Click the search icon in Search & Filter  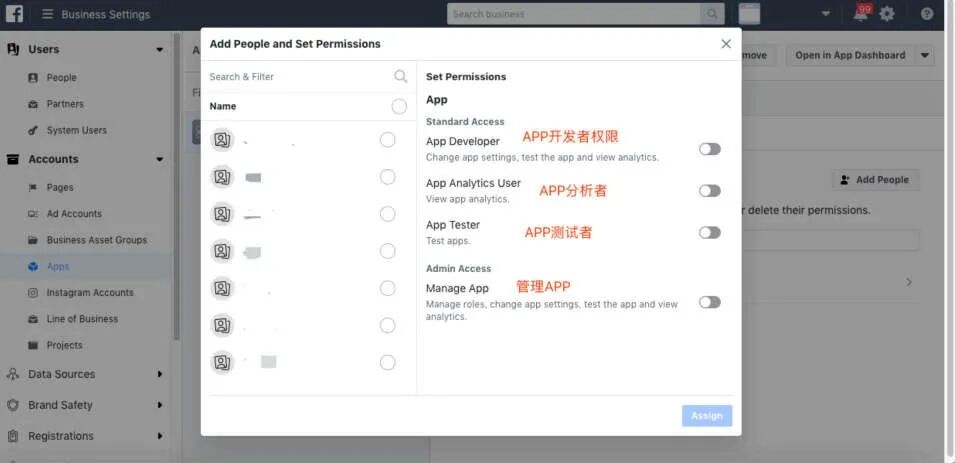pos(400,76)
